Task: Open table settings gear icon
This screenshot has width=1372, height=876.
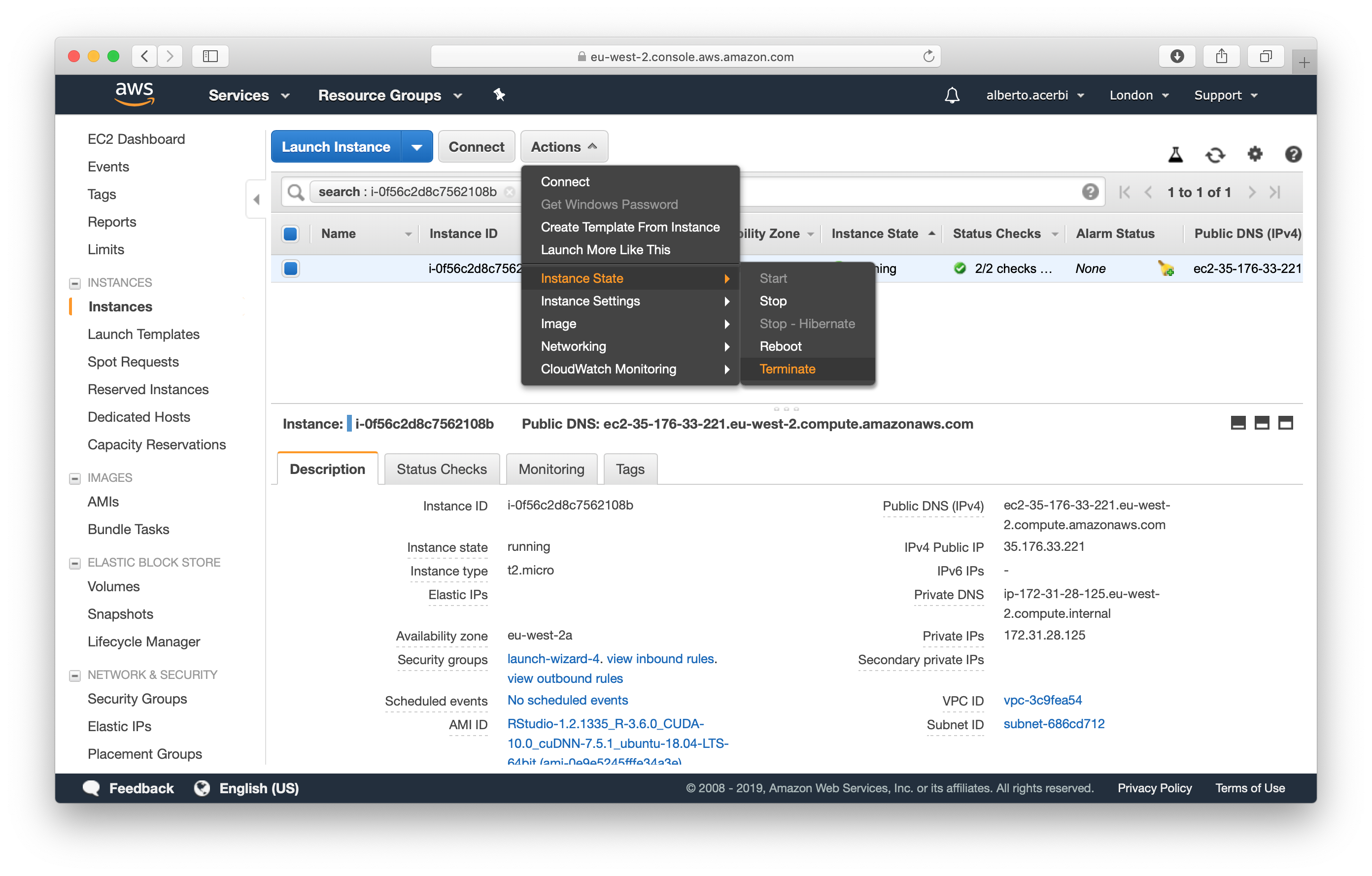Action: (x=1255, y=154)
